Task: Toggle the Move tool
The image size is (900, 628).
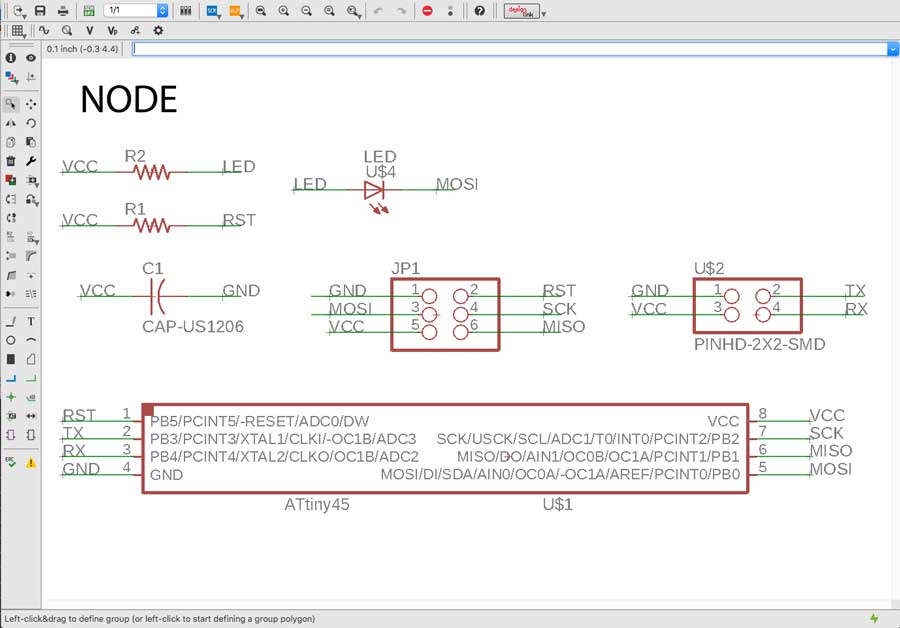Action: click(31, 103)
